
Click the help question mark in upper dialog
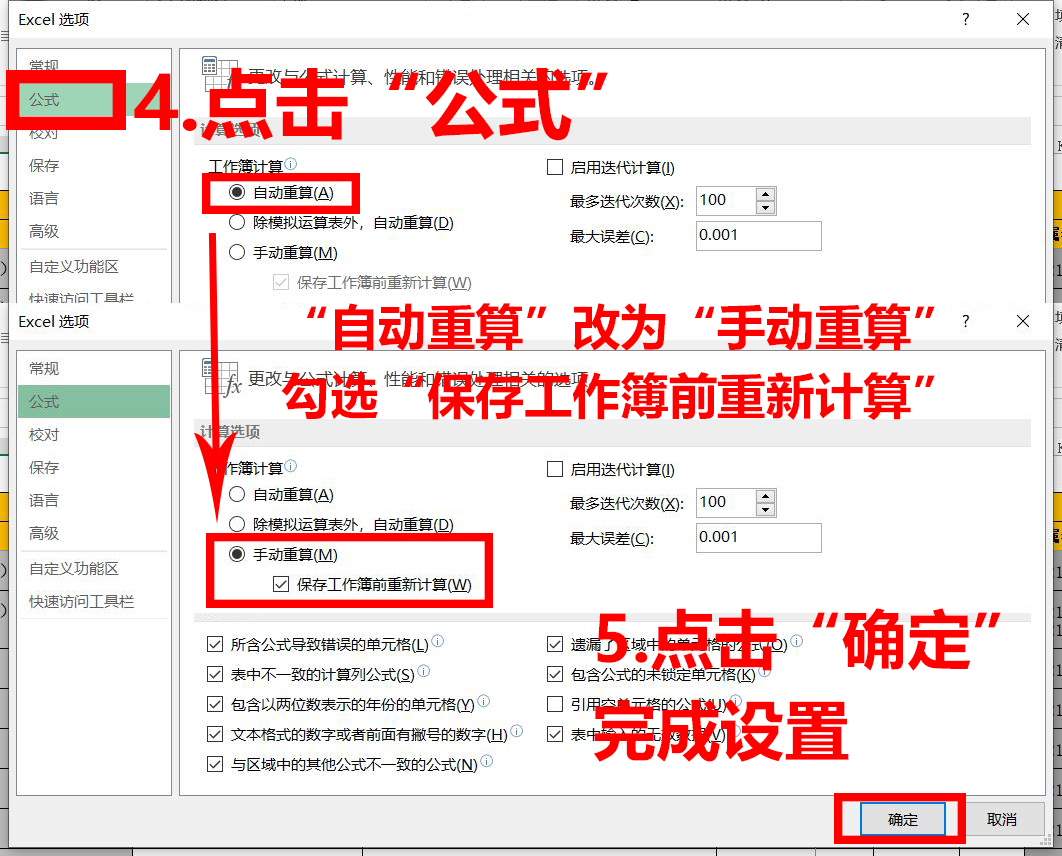click(x=966, y=19)
